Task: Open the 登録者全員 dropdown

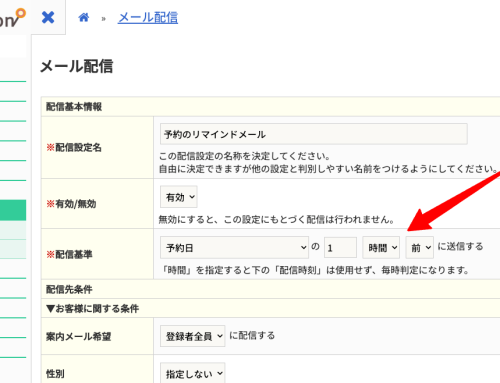Action: (x=192, y=336)
